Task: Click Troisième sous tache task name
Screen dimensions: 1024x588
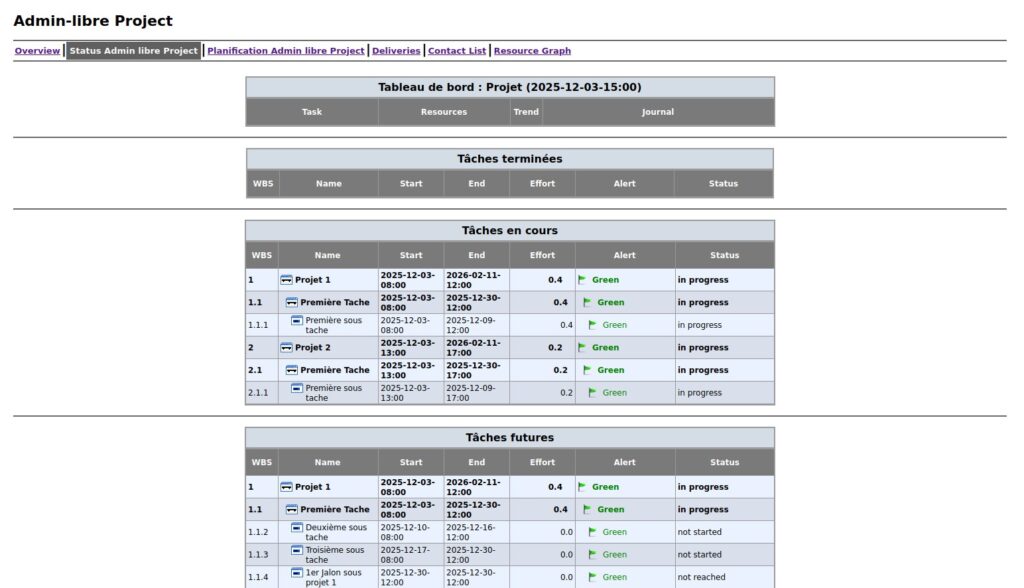Action: tap(335, 555)
